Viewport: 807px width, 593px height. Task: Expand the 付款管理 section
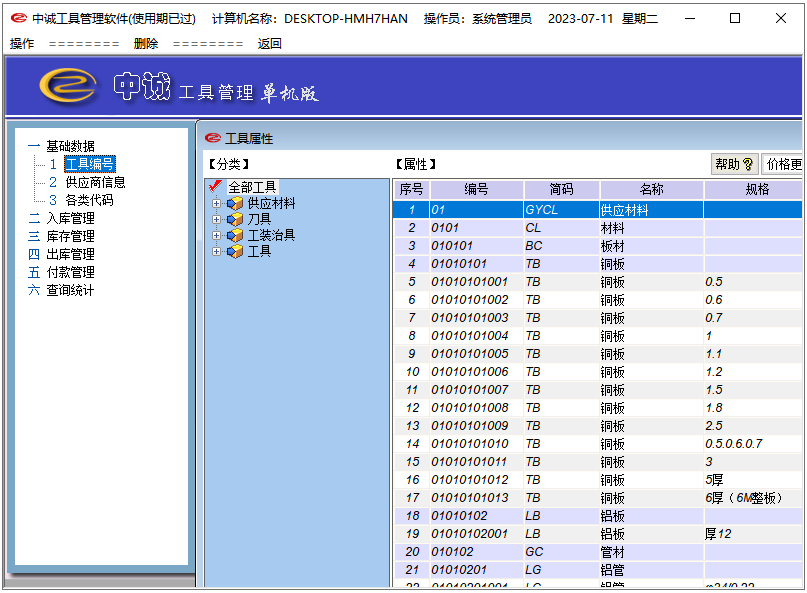pyautogui.click(x=34, y=272)
